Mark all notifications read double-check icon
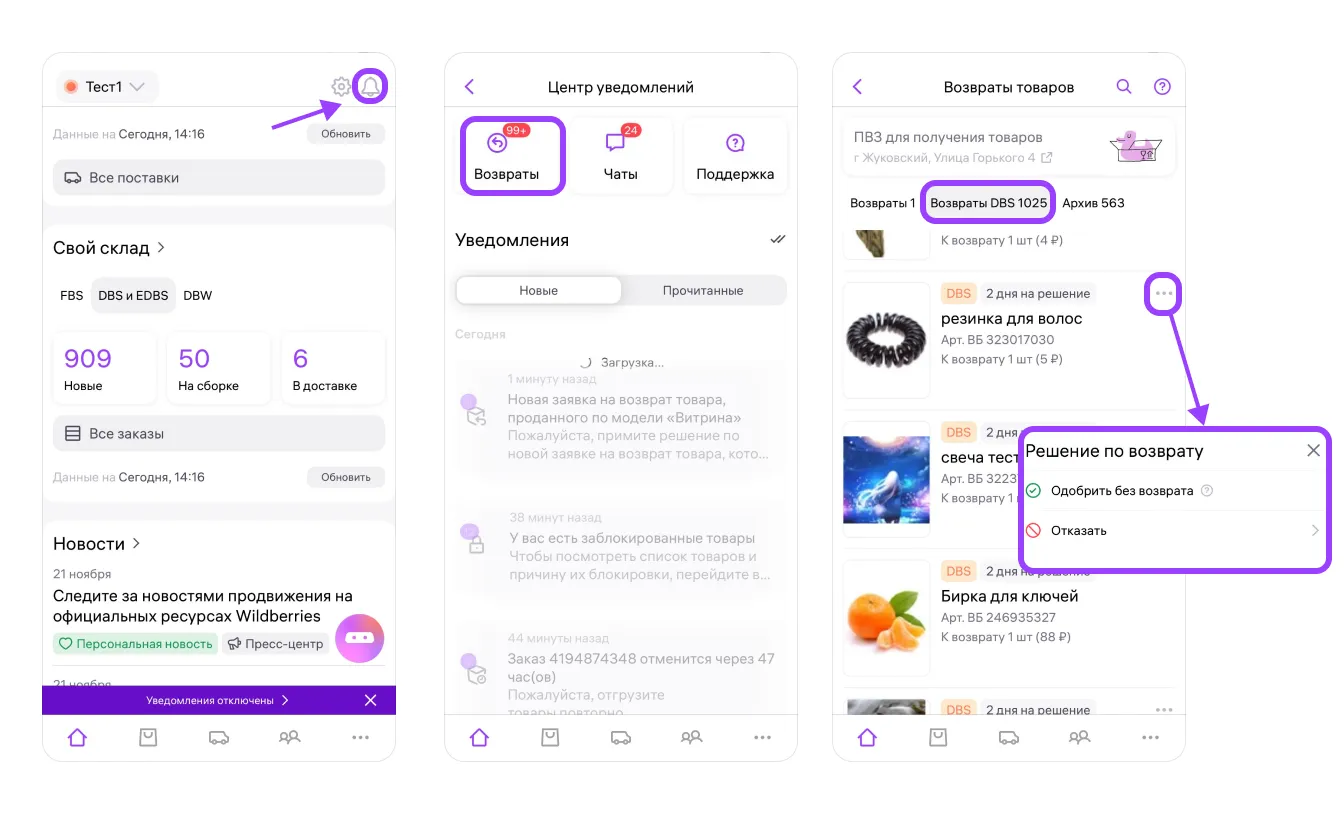This screenshot has width=1344, height=814. [x=778, y=240]
